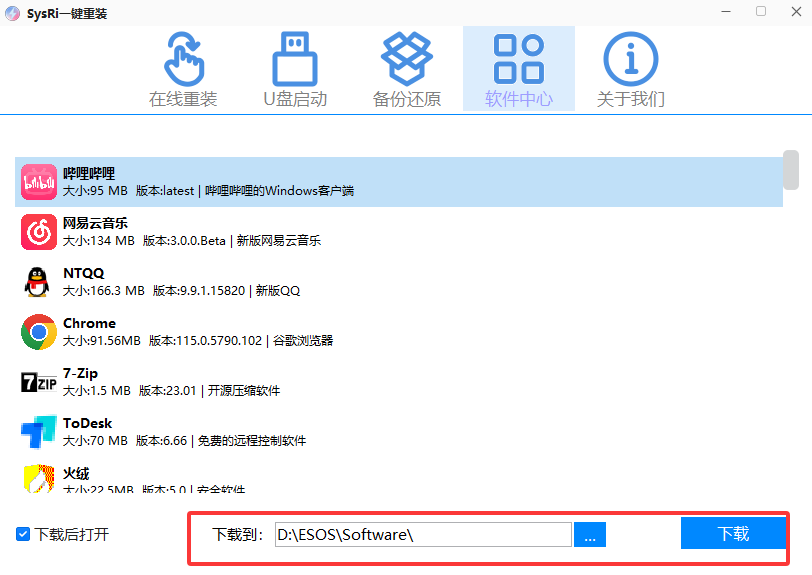Click the ToDesk icon
The height and width of the screenshot is (575, 812).
pos(39,432)
